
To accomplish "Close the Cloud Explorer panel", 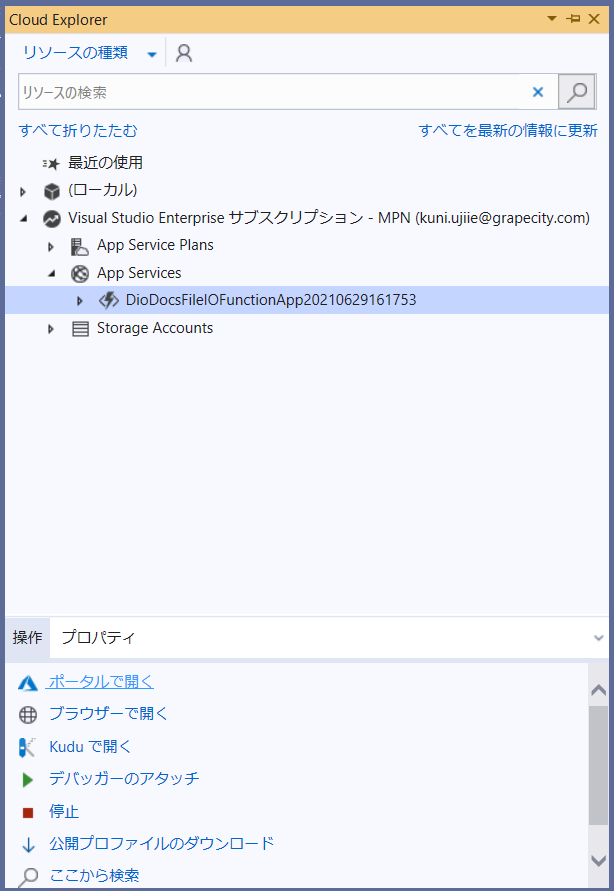I will click(x=594, y=19).
